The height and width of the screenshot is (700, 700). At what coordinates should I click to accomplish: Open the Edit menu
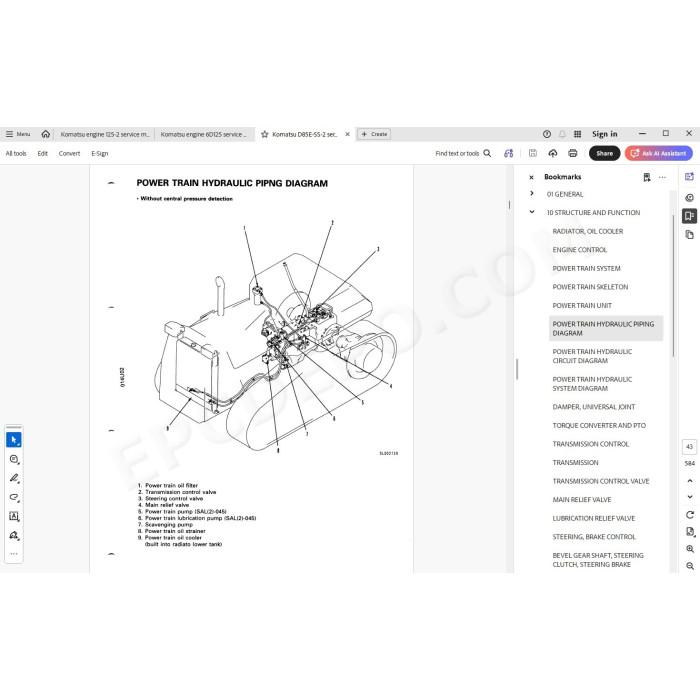[42, 154]
